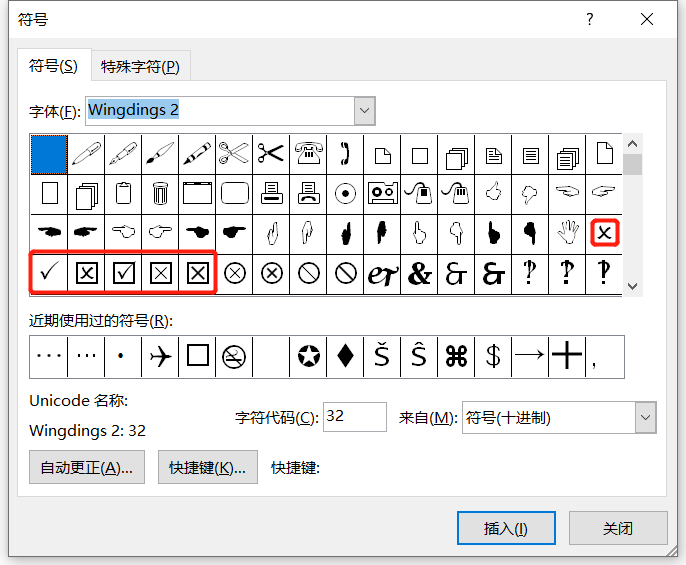Select right arrow in recent symbols
Image resolution: width=686 pixels, height=565 pixels.
[x=530, y=357]
